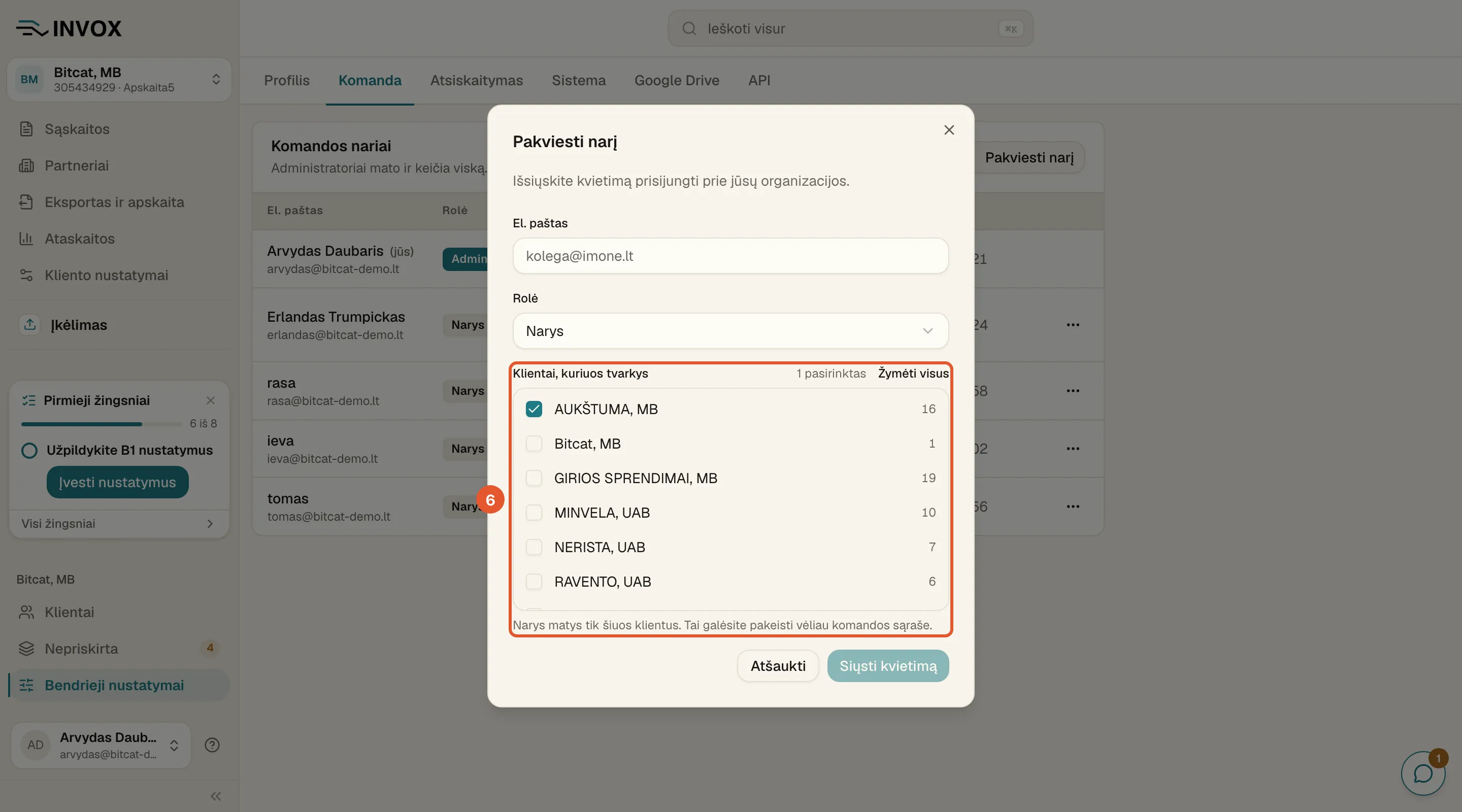The width and height of the screenshot is (1462, 812).
Task: Open the API tab
Action: [x=759, y=81]
